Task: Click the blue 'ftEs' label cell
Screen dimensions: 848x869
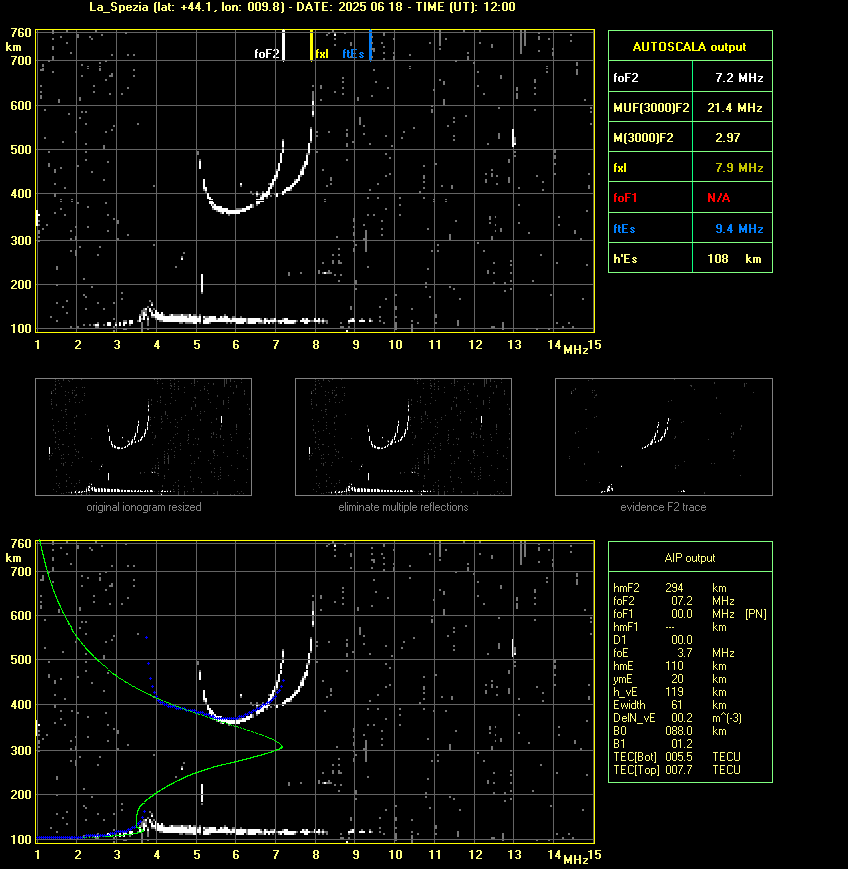Action: coord(651,228)
